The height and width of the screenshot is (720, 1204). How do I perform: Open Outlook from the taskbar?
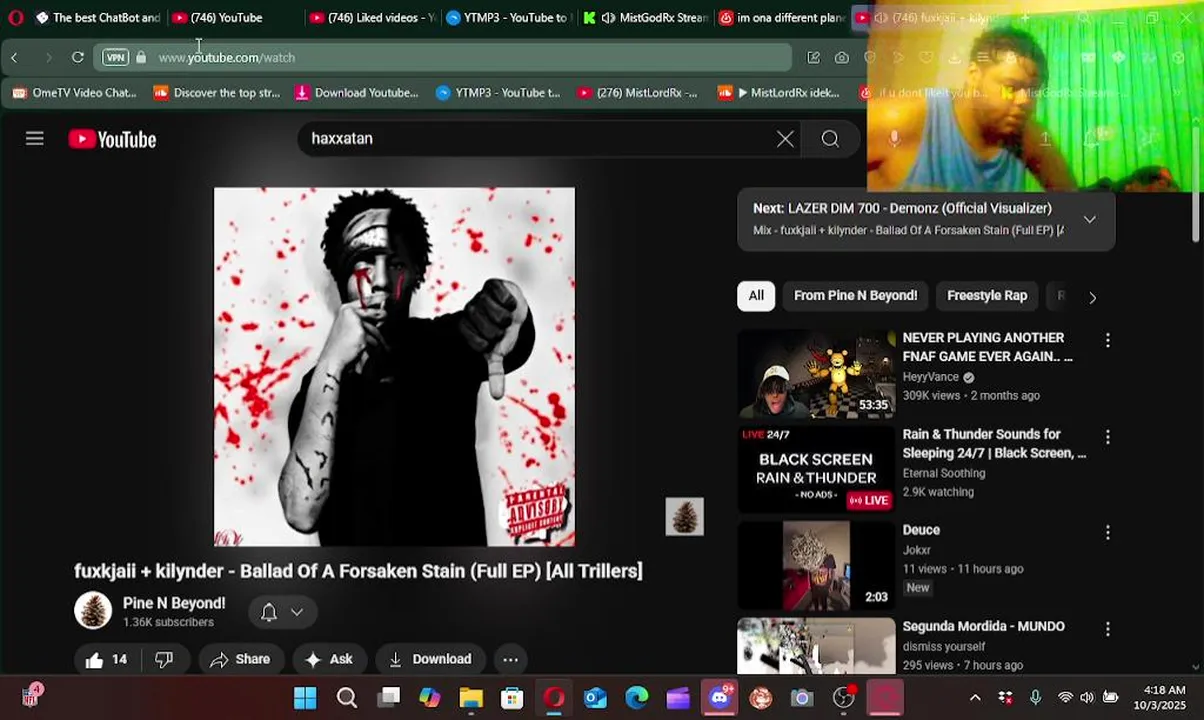click(595, 698)
